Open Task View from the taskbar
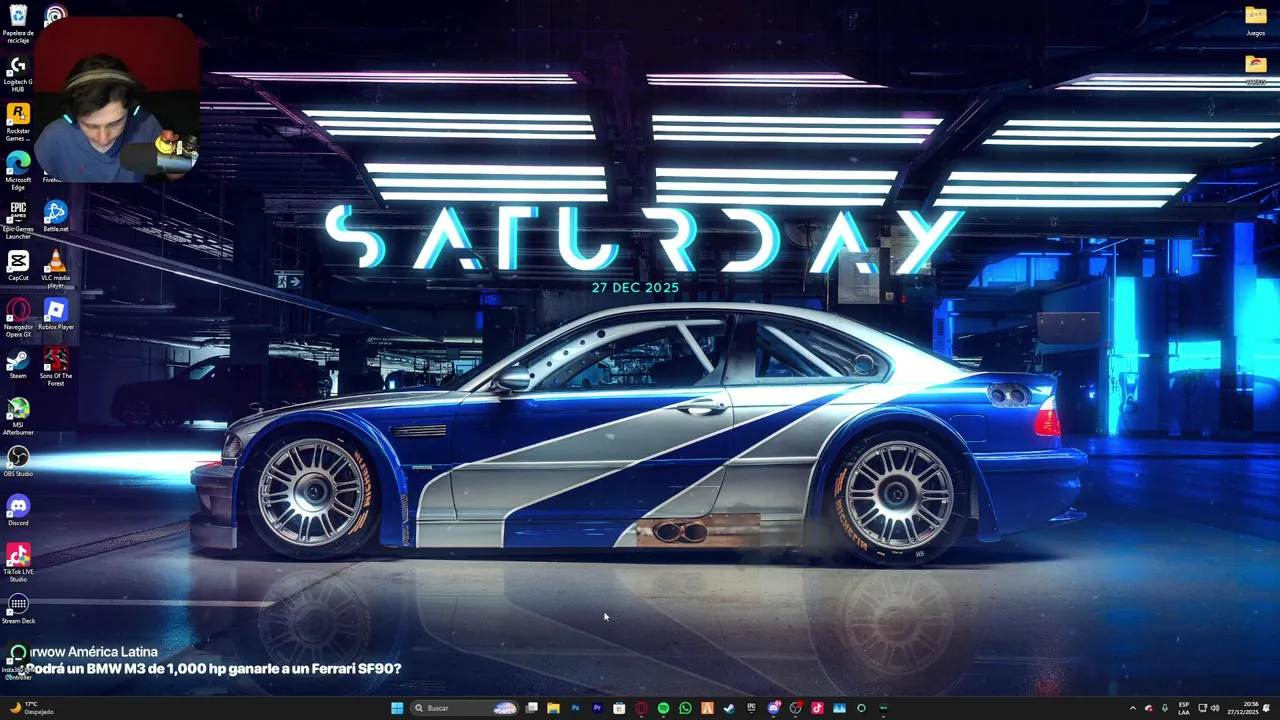The width and height of the screenshot is (1280, 720). coord(531,708)
